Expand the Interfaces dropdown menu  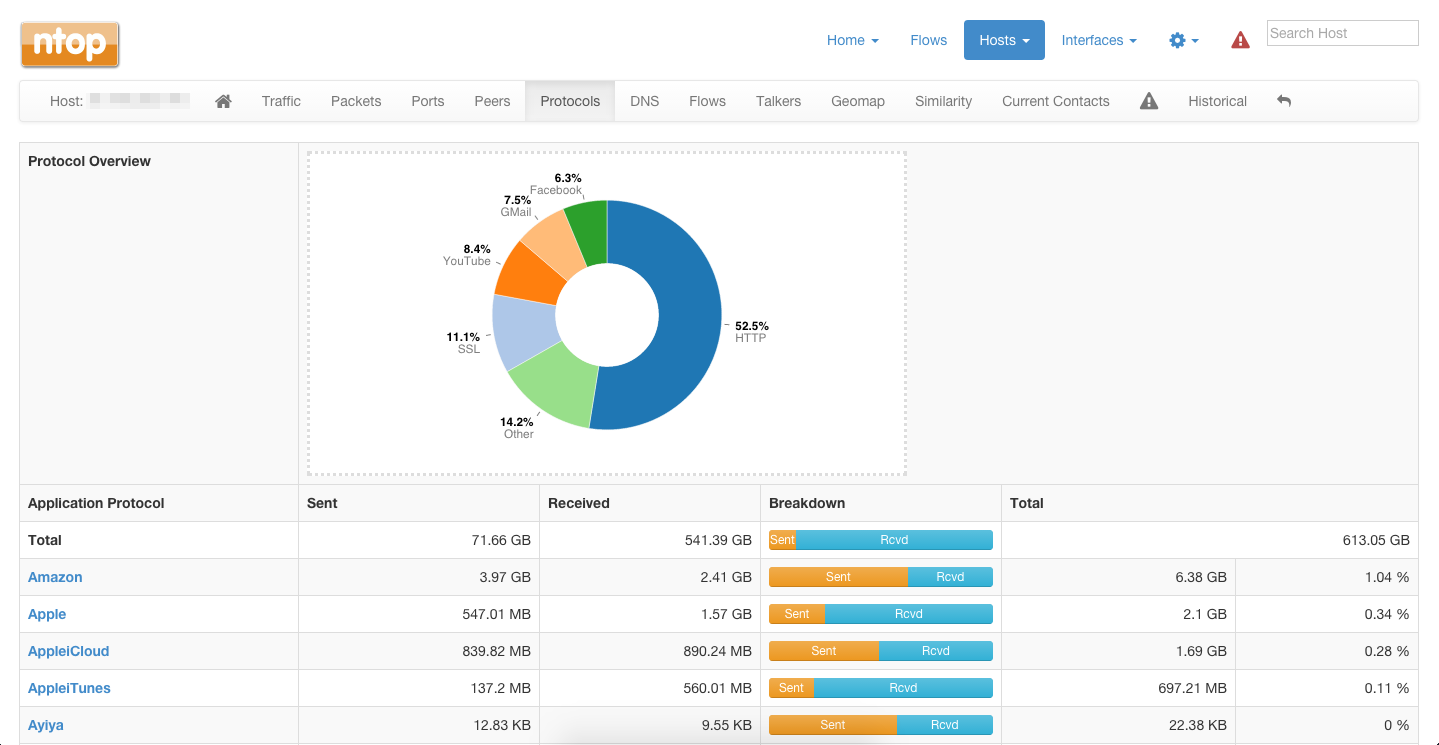point(1099,40)
